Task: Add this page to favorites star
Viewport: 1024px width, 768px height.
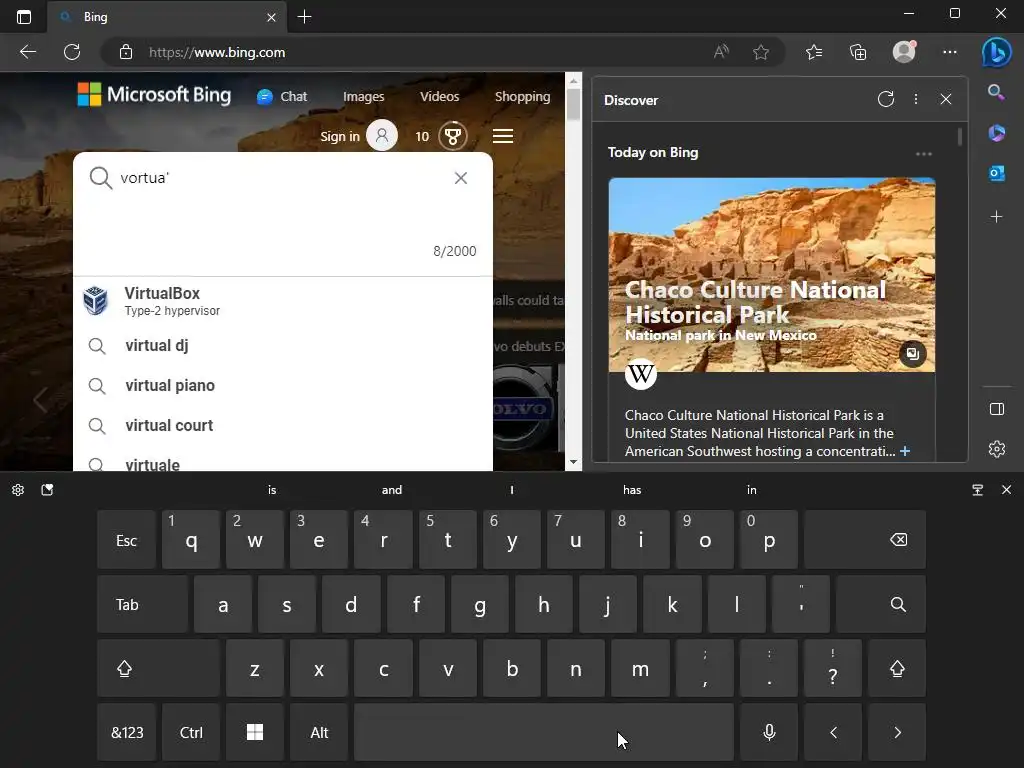Action: tap(761, 52)
